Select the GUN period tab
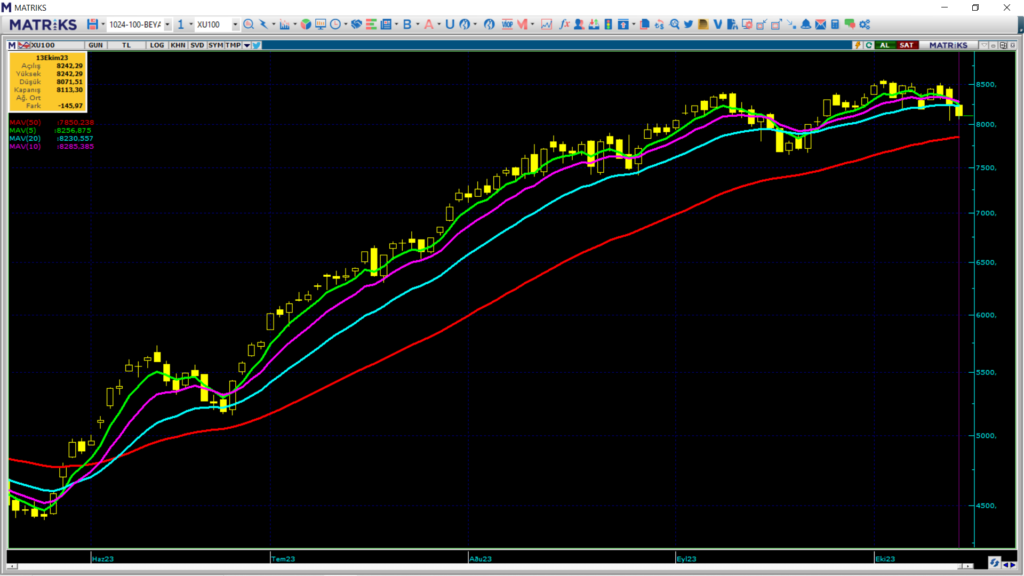This screenshot has width=1024, height=576. [96, 45]
